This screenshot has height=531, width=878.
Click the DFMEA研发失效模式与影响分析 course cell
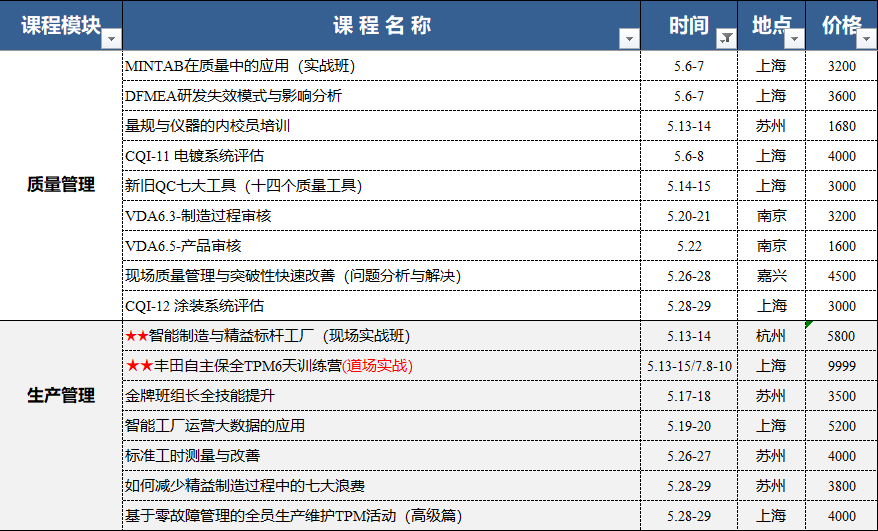coord(381,96)
